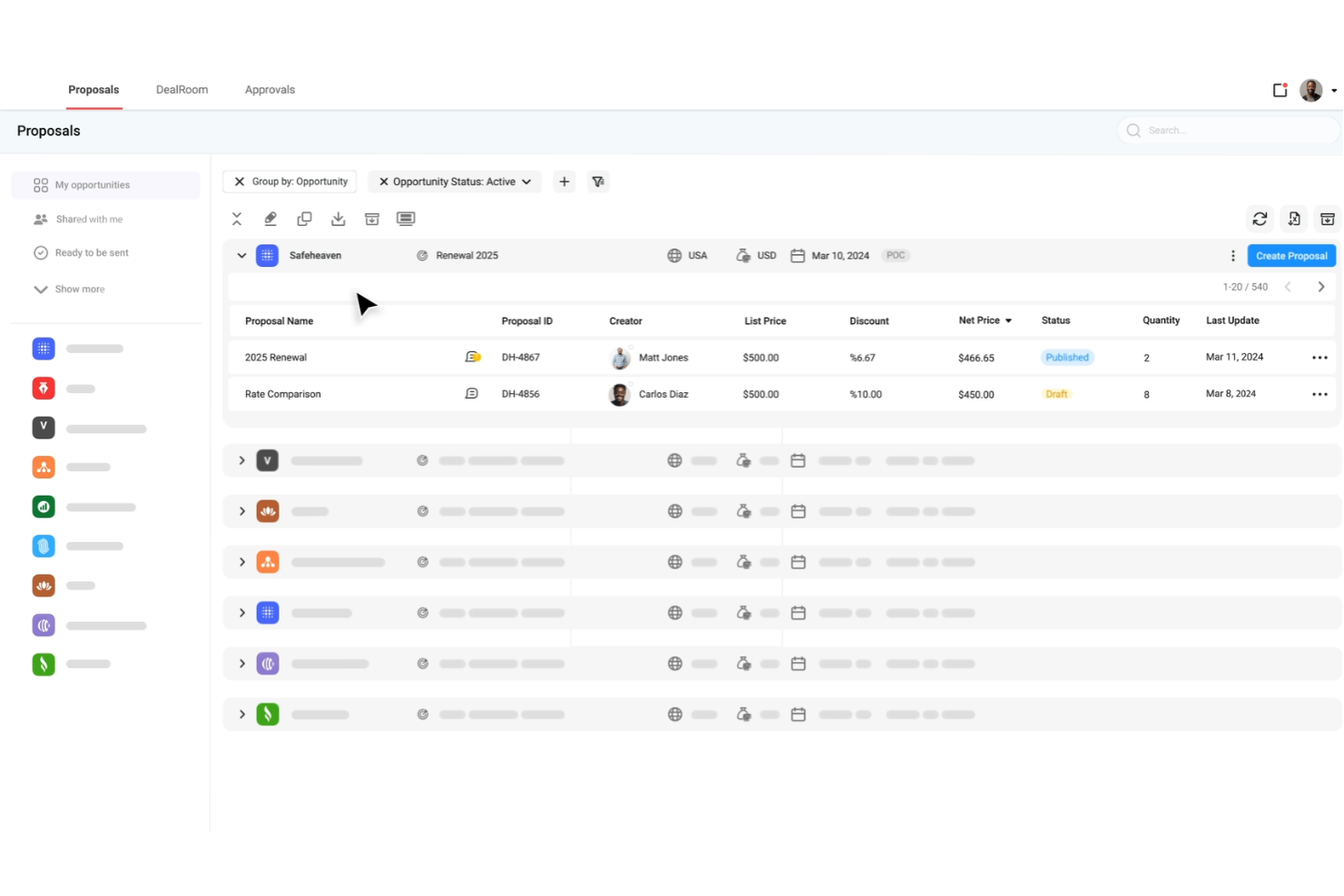Viewport: 1344px width, 896px height.
Task: Collapse all rows with the double-chevron icon
Action: click(x=236, y=218)
